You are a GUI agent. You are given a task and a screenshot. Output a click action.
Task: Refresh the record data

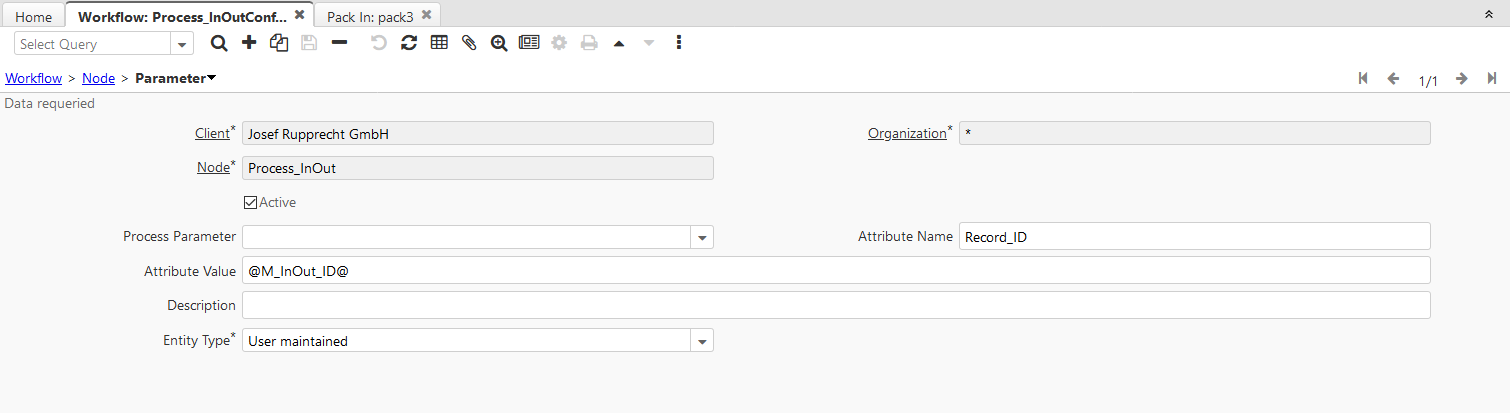(408, 43)
